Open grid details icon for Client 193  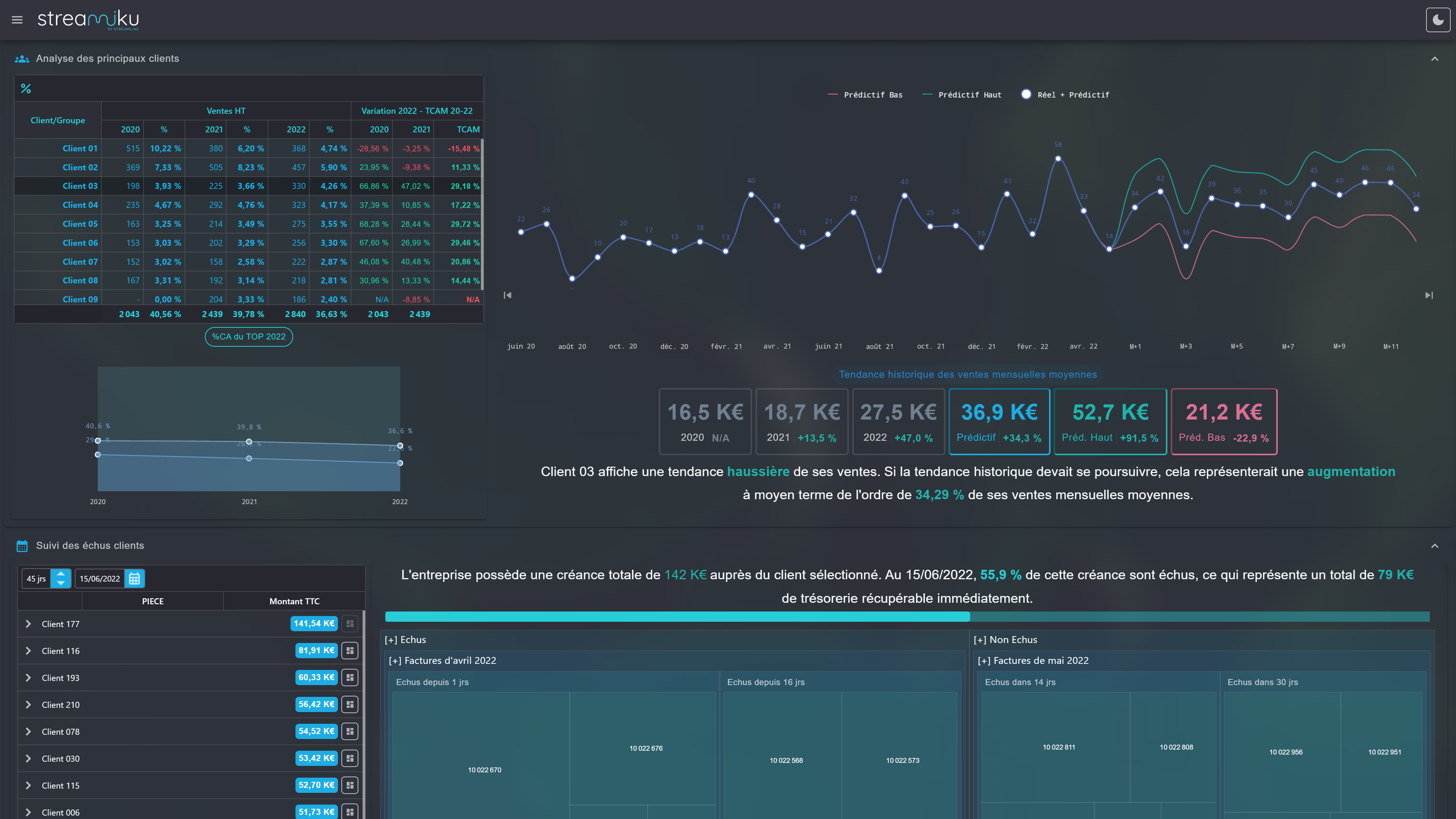tap(350, 677)
